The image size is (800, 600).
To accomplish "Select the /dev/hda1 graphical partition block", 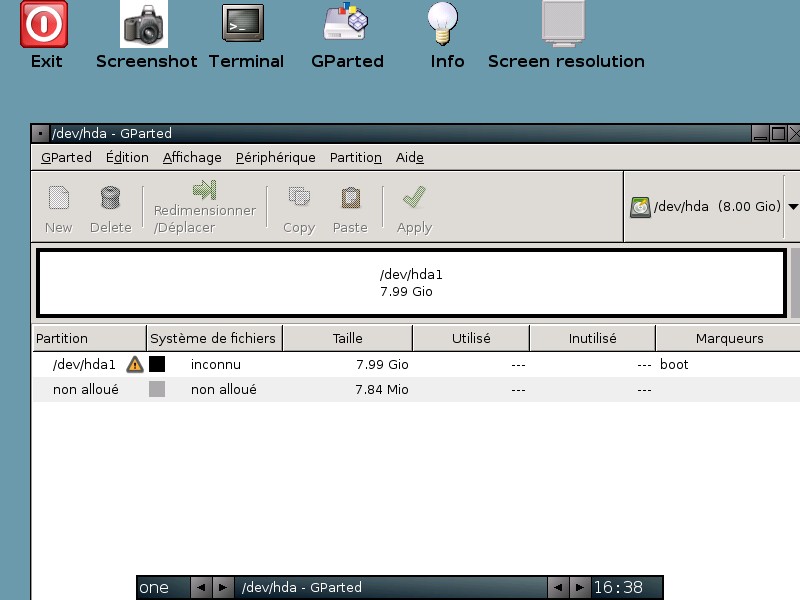I will pyautogui.click(x=411, y=283).
